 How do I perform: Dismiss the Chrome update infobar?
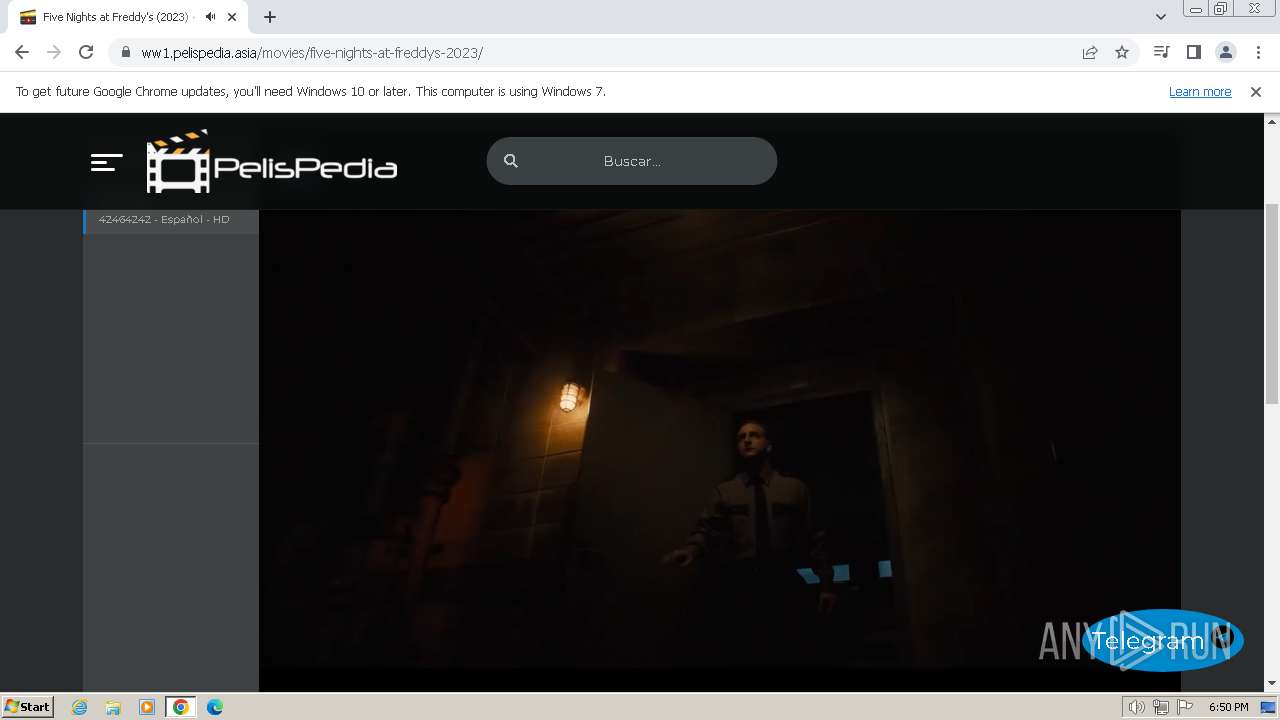point(1256,91)
